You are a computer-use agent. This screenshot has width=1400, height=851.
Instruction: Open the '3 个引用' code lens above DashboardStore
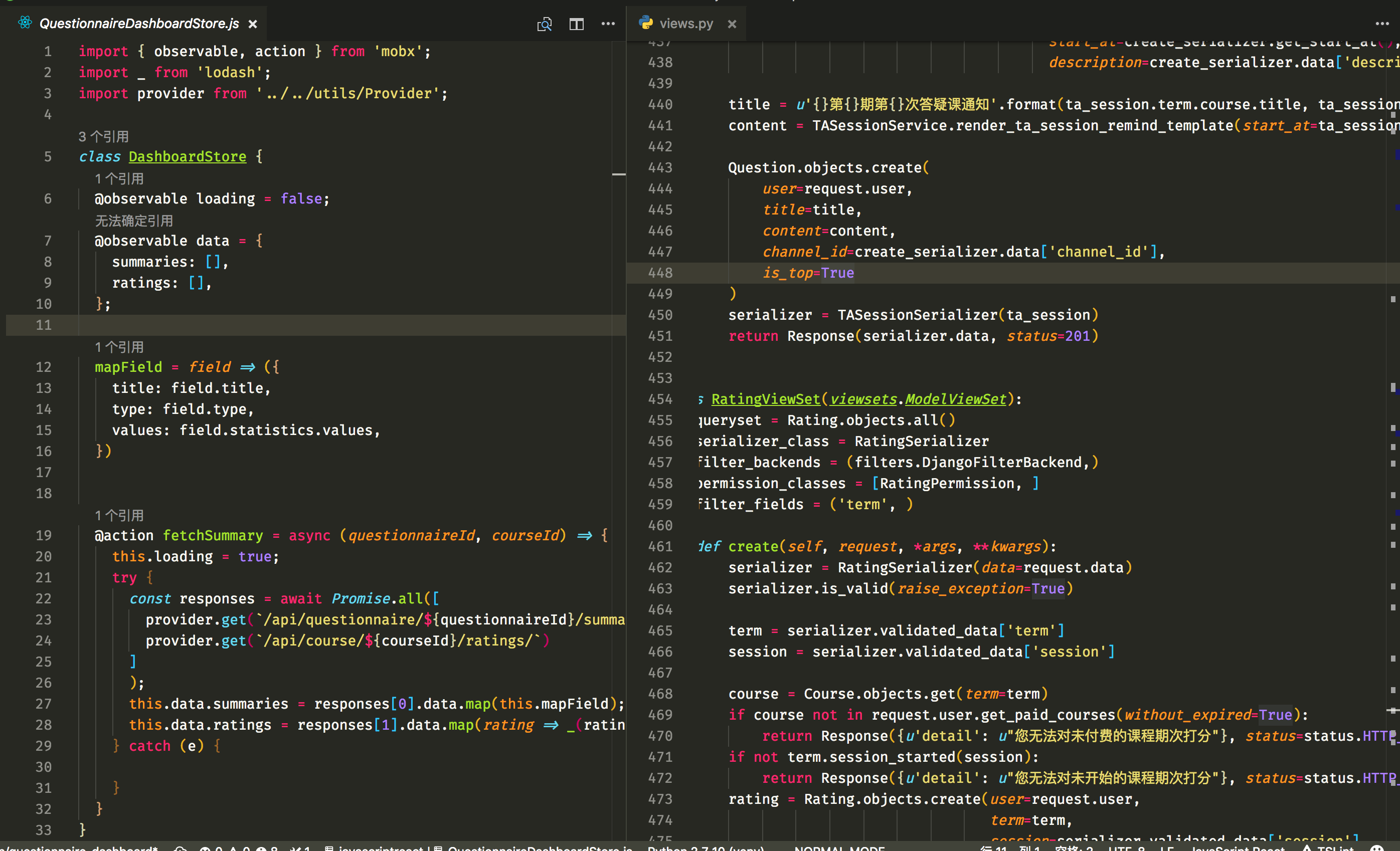point(103,136)
